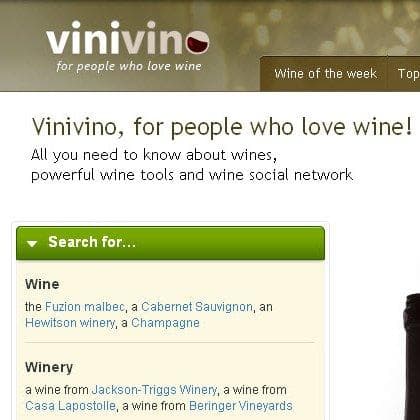Select the Champagne link
This screenshot has width=420, height=420.
click(x=165, y=323)
